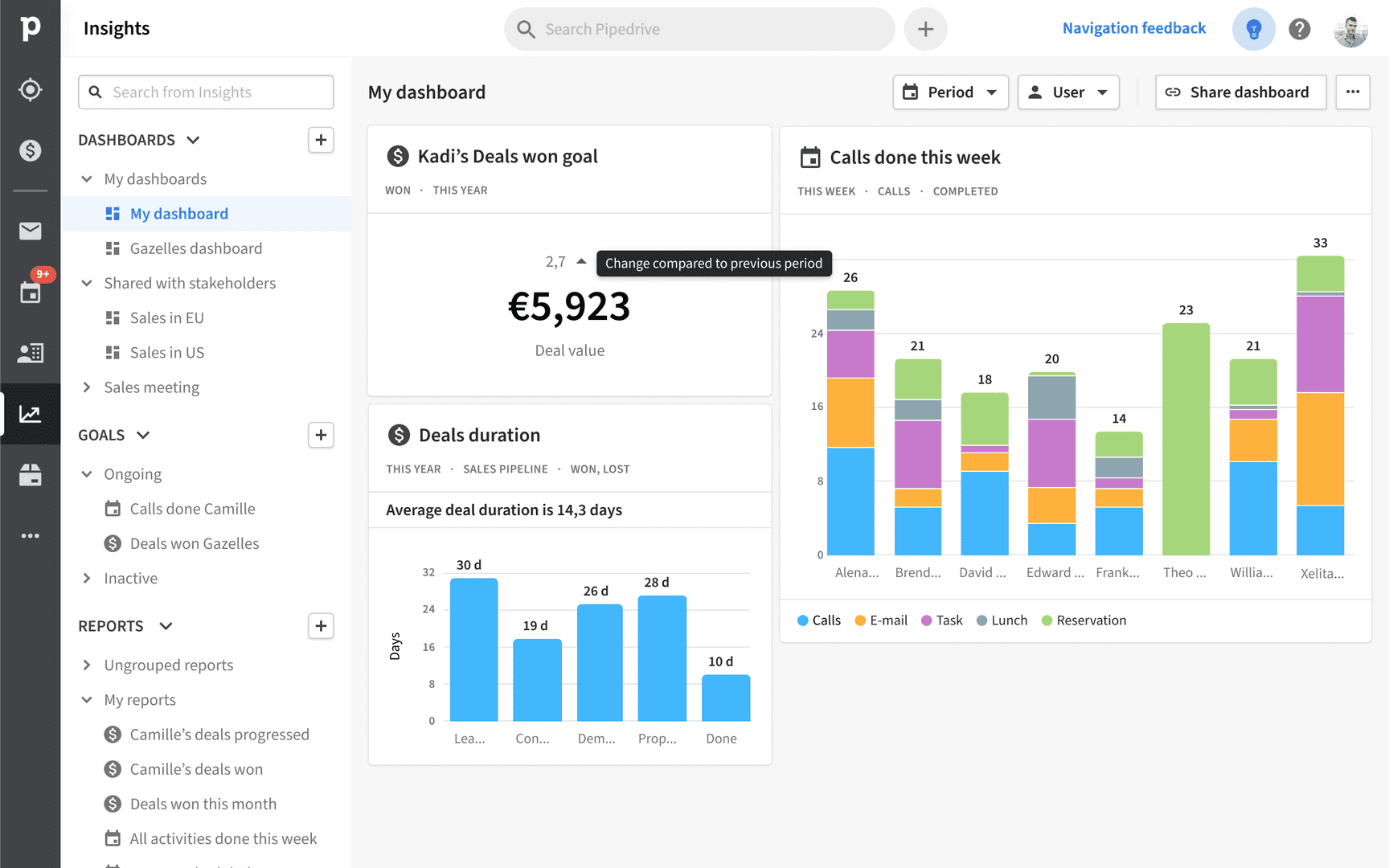Click the Done stage 10 d bar

click(x=726, y=698)
